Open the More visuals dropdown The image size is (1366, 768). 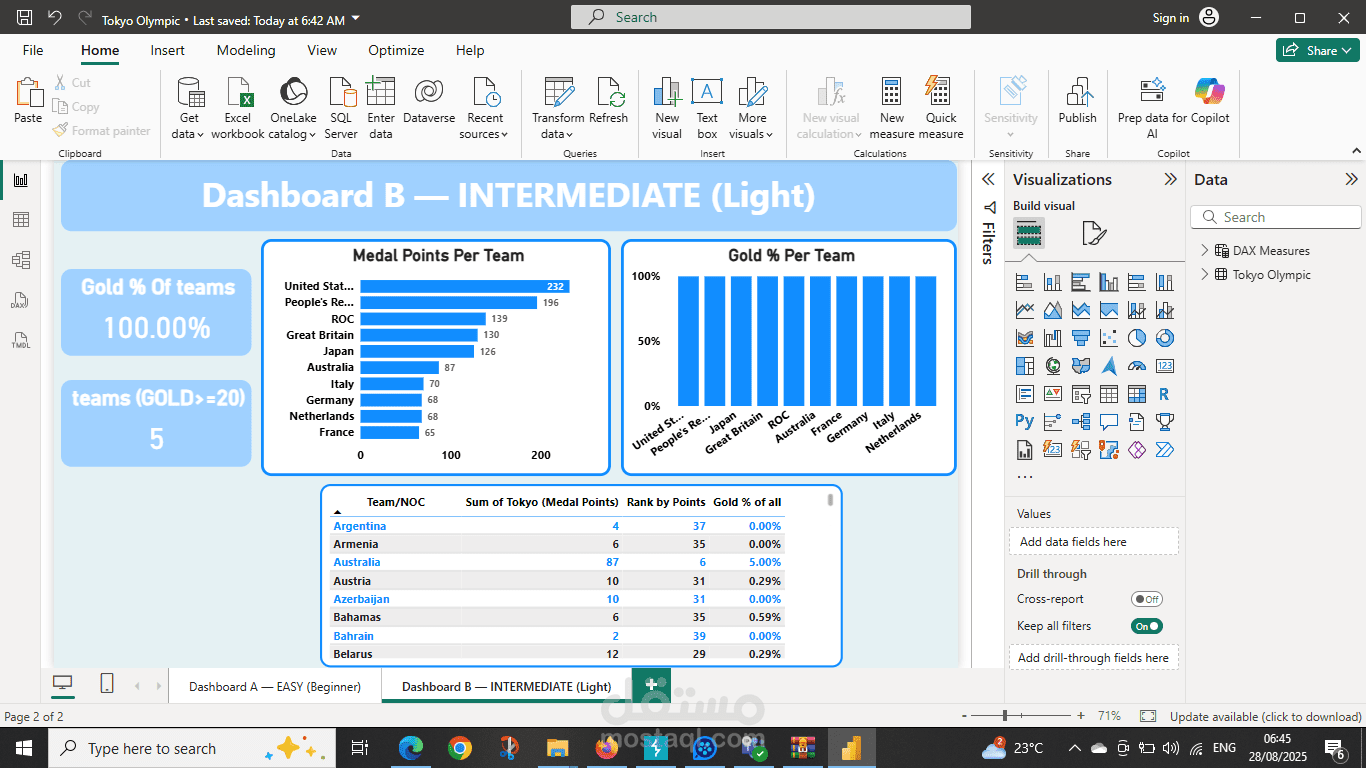(x=752, y=108)
